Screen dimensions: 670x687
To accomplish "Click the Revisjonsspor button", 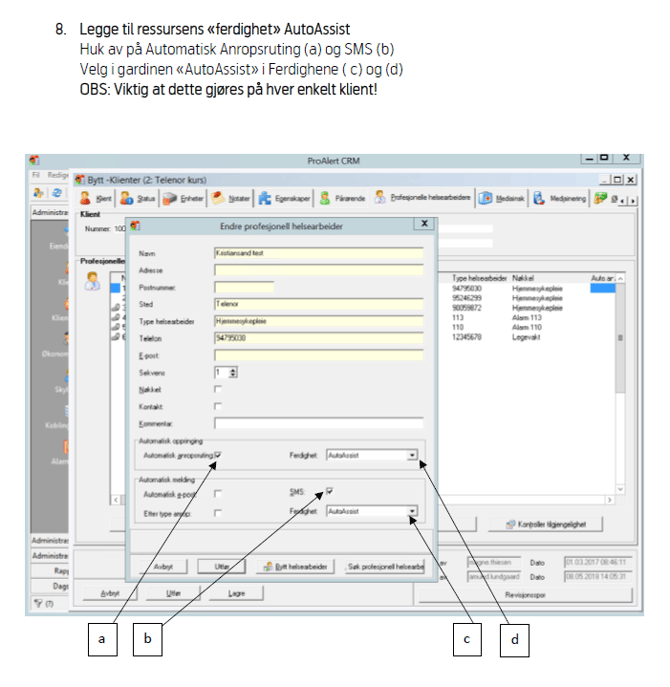I will click(x=523, y=593).
